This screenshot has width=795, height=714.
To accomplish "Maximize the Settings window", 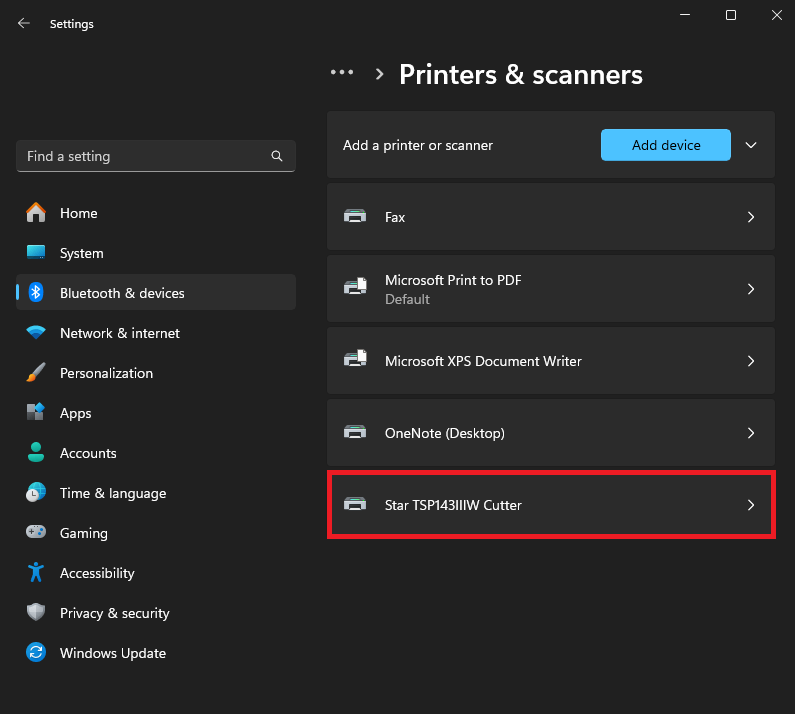I will [731, 15].
